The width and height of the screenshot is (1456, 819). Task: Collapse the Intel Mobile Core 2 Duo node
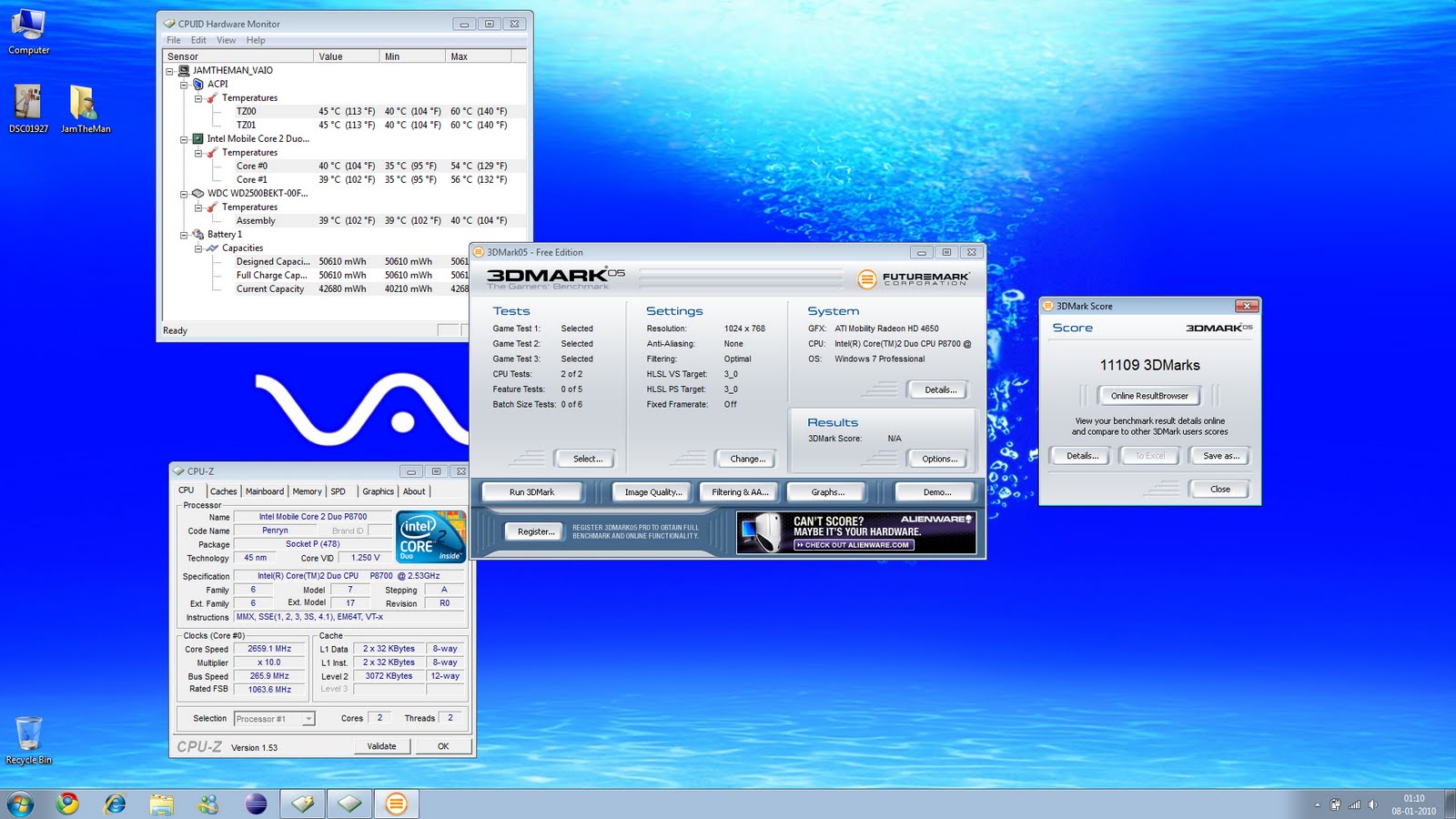pos(184,138)
